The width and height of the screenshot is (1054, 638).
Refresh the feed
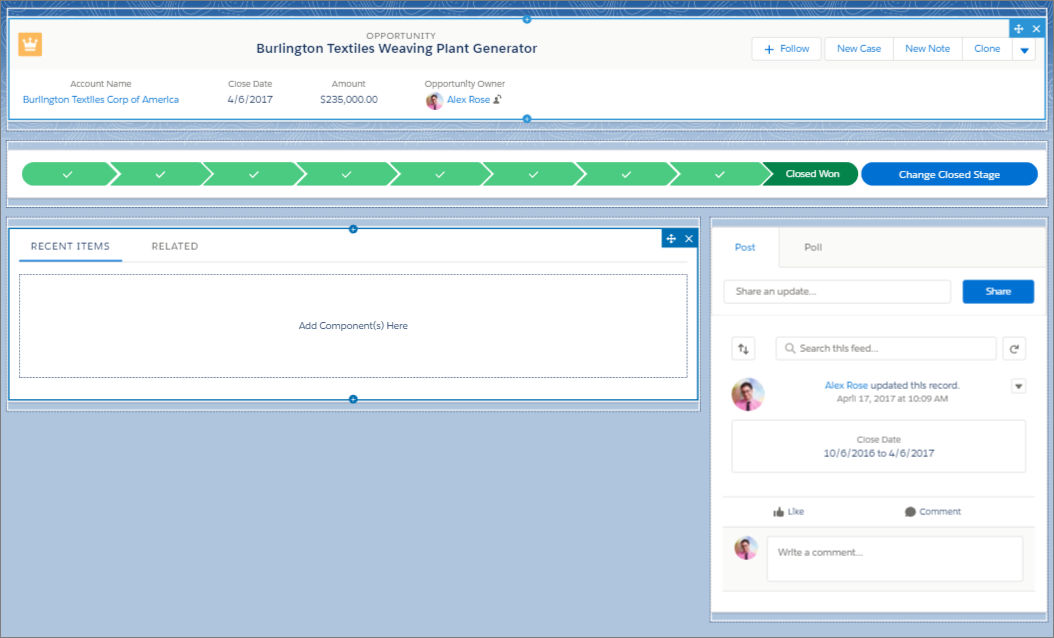(1014, 348)
